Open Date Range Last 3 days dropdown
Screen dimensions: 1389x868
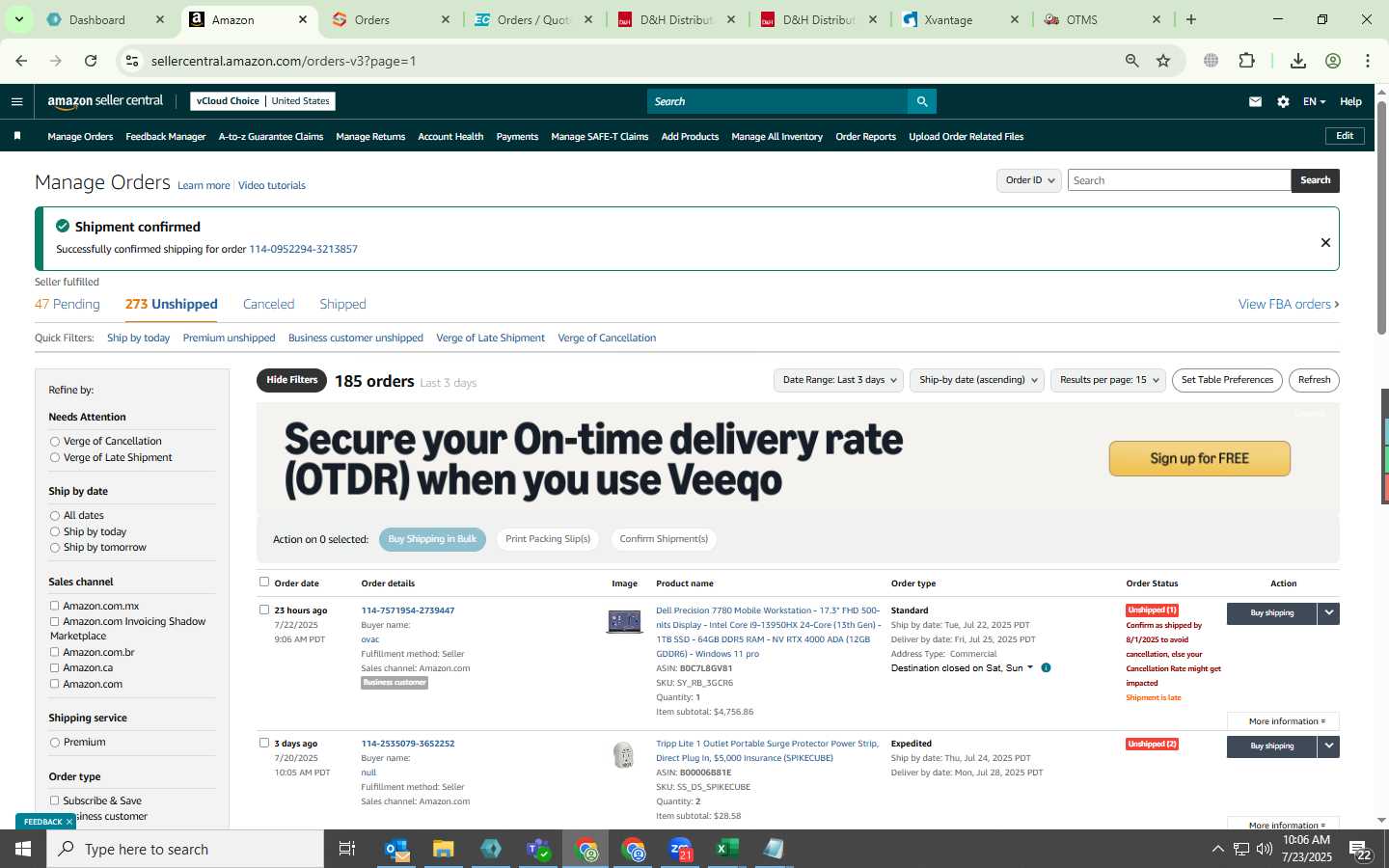click(x=838, y=380)
